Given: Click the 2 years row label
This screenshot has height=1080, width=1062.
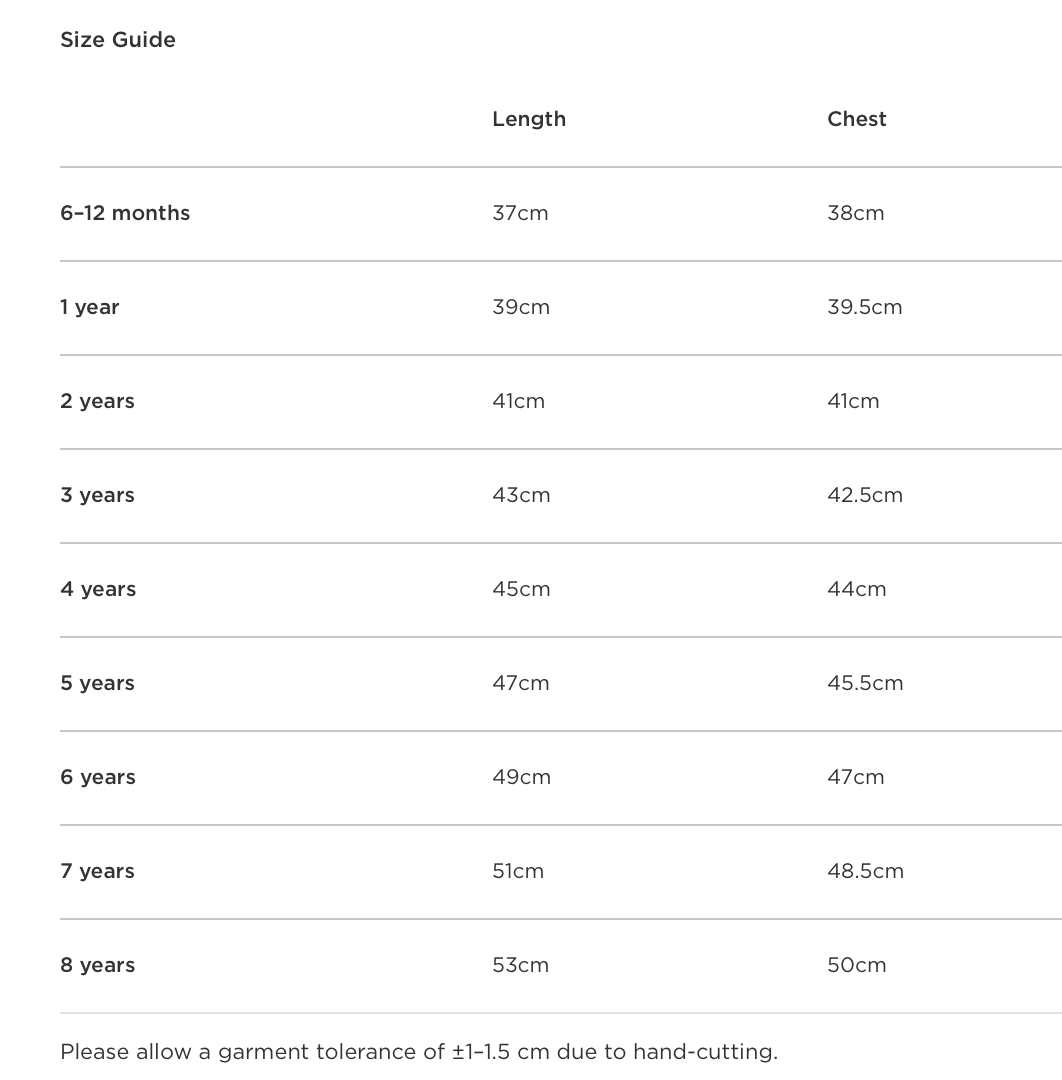Looking at the screenshot, I should pos(97,401).
